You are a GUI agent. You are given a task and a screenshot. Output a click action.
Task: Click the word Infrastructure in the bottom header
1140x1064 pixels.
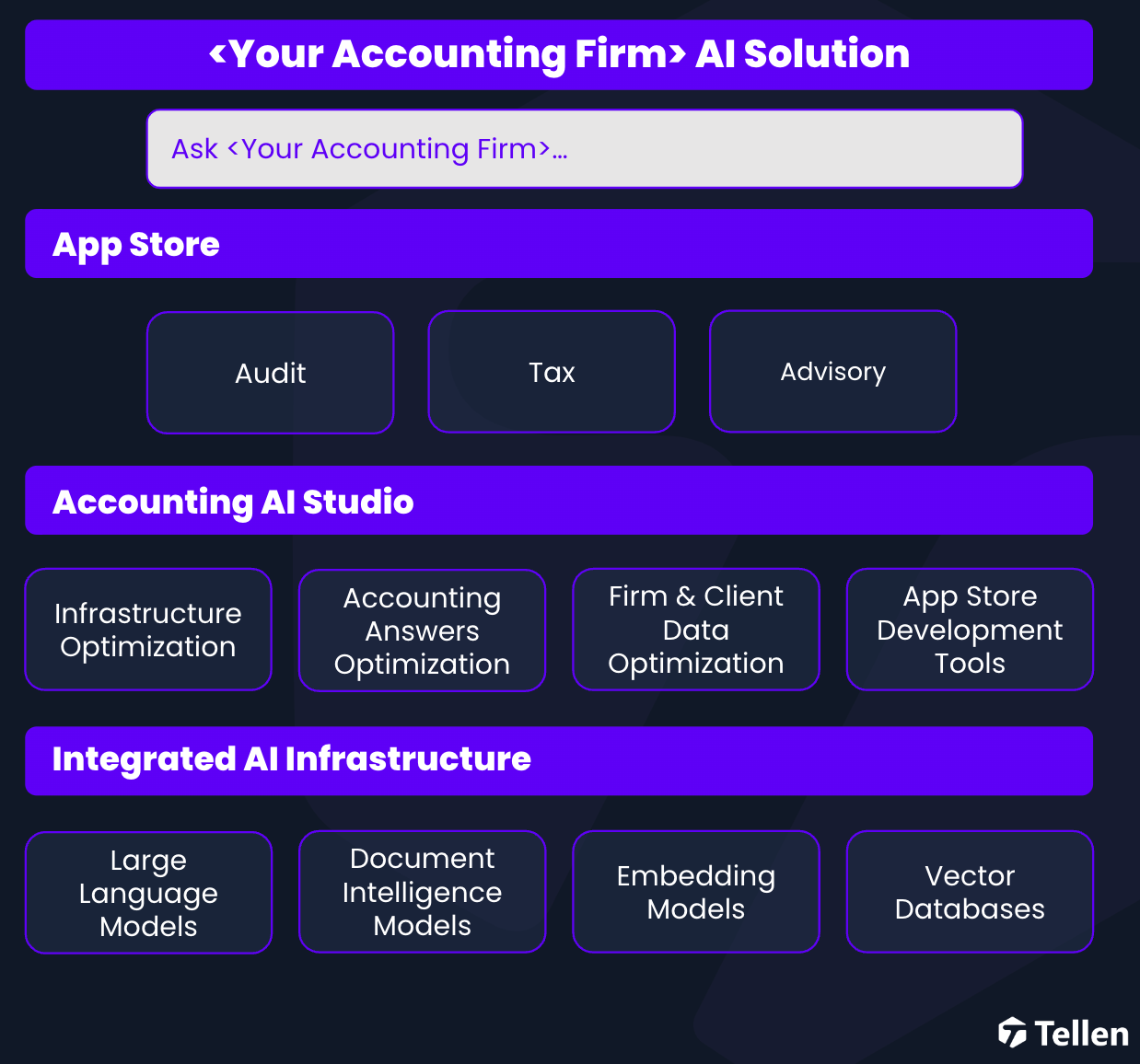[x=408, y=759]
